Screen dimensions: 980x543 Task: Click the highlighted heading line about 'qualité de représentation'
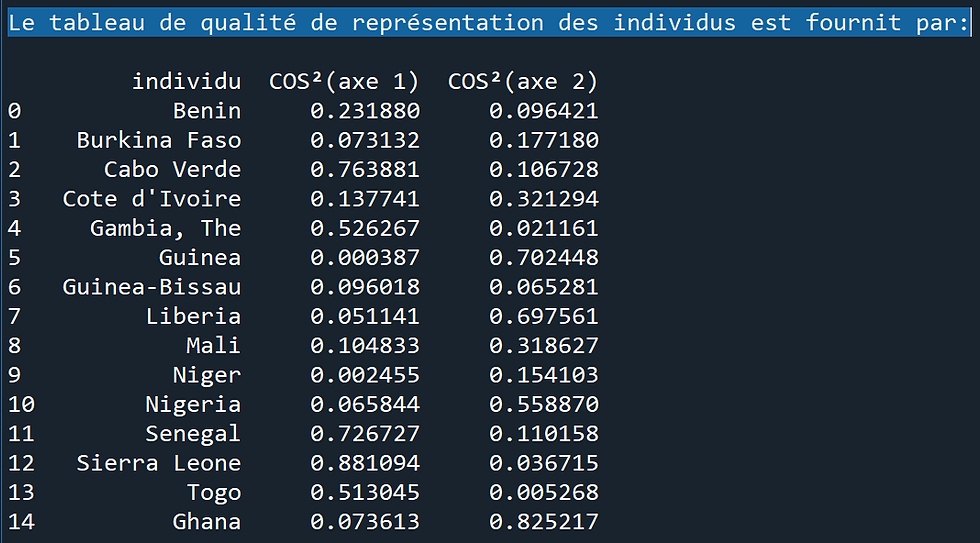[x=489, y=23]
